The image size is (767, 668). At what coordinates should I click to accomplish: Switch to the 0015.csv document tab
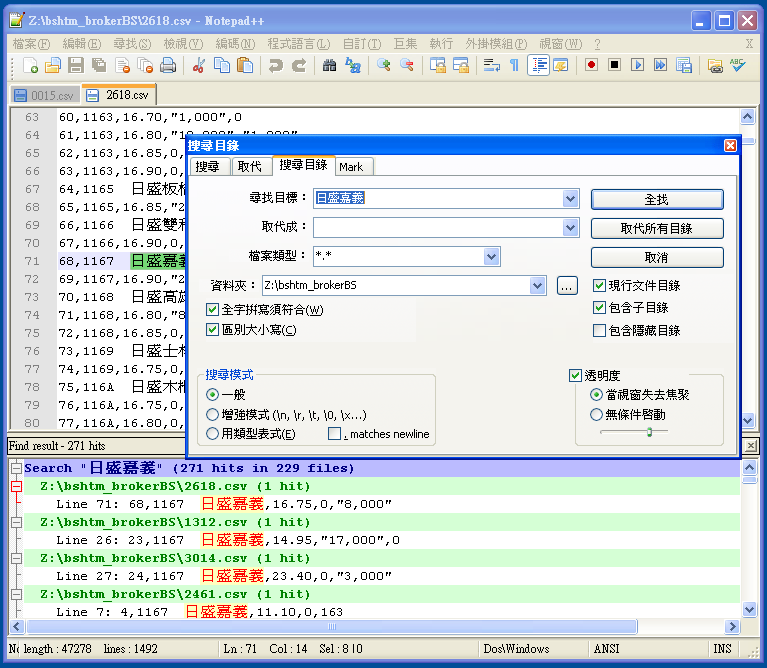point(45,95)
